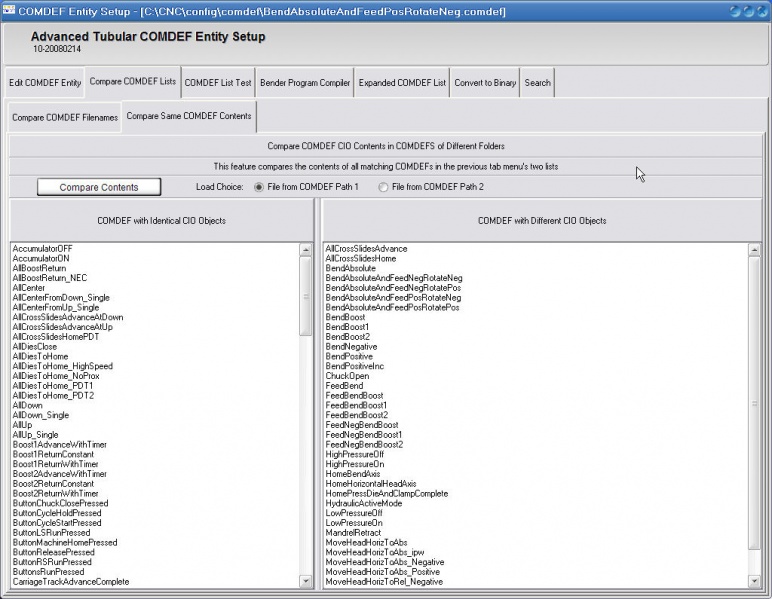Close the COMDEF Entity Setup window
The width and height of the screenshot is (772, 599).
click(760, 9)
